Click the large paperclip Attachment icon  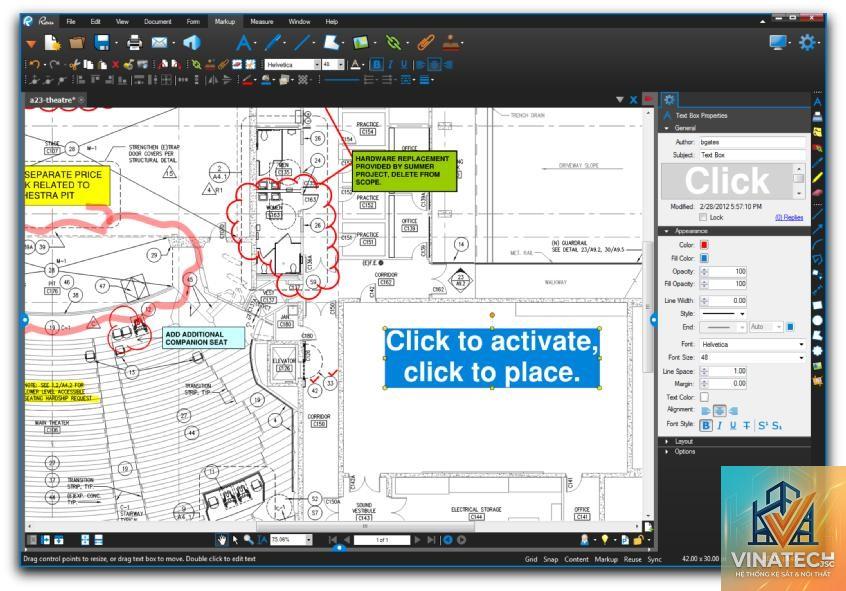pos(426,43)
